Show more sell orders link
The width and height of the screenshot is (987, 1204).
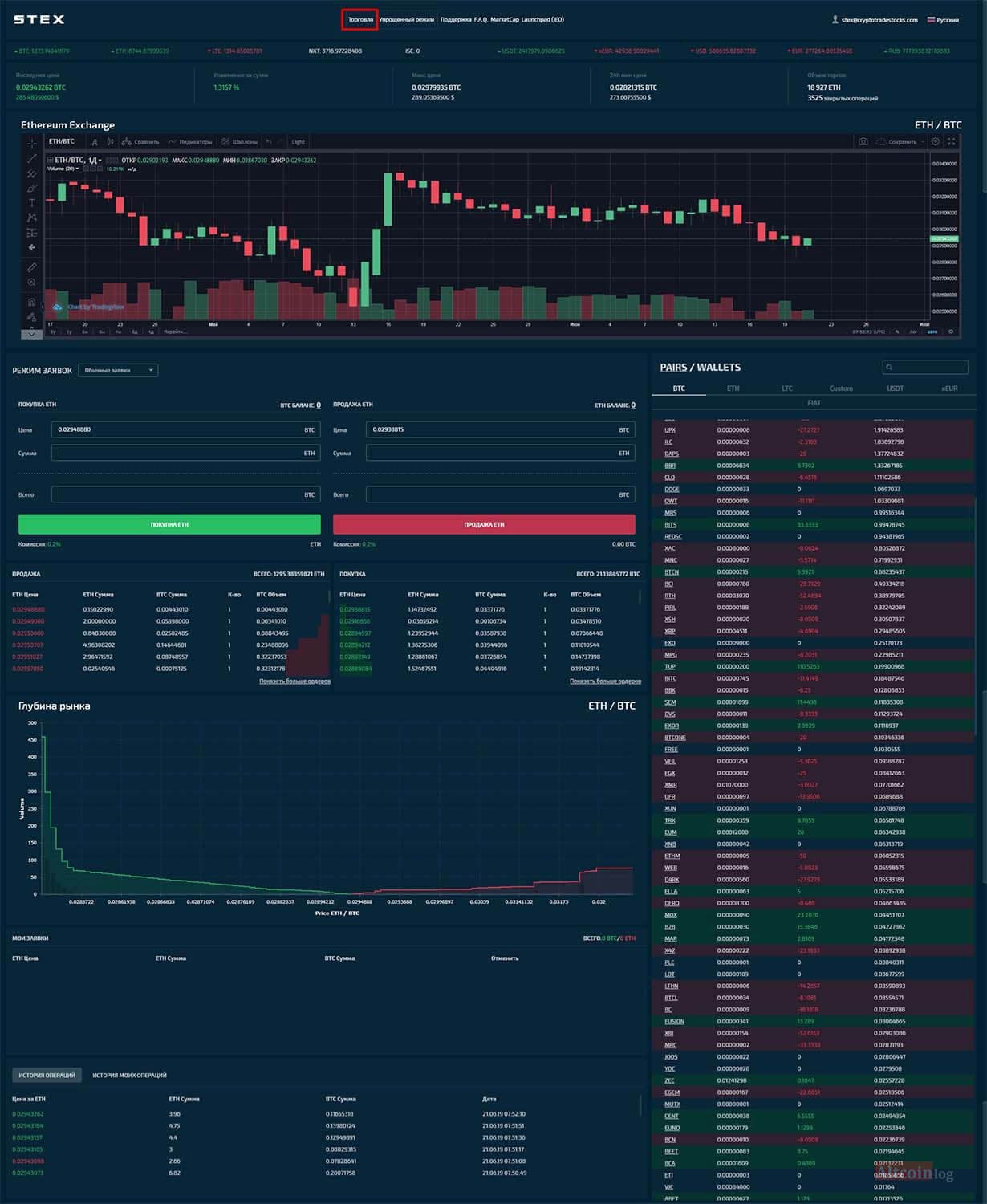[x=294, y=681]
